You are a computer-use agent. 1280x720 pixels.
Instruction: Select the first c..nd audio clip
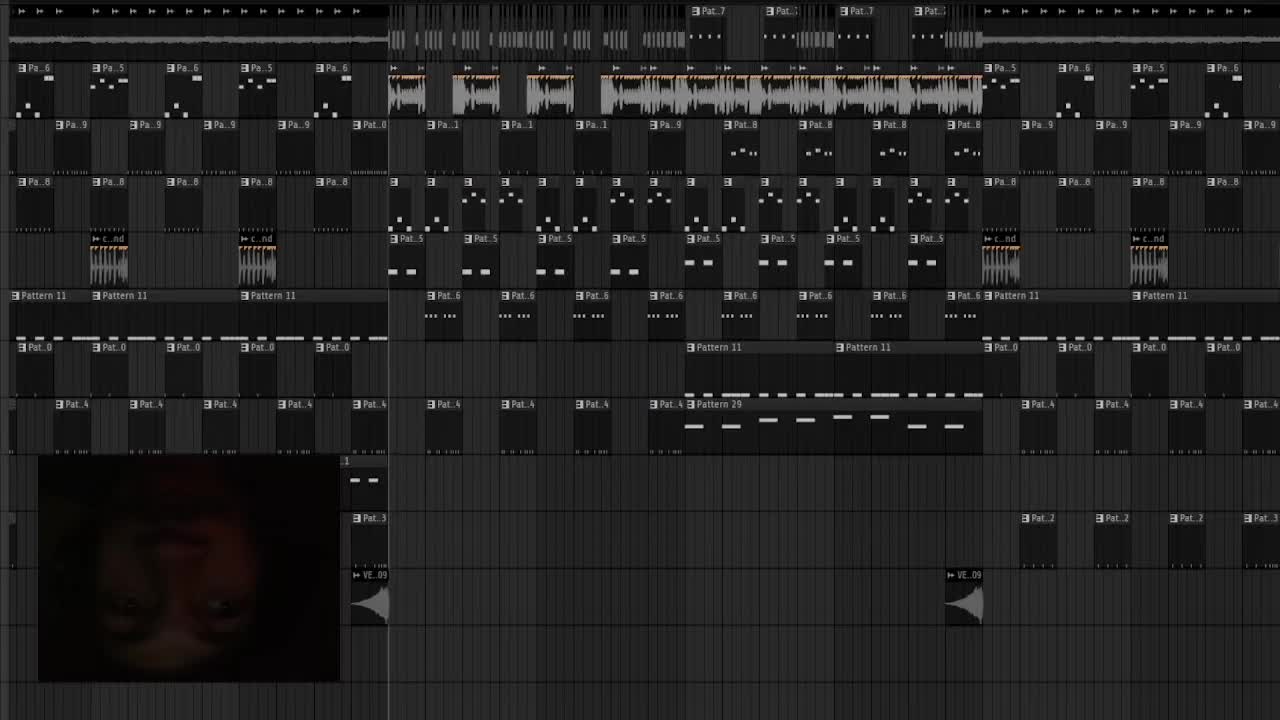point(109,260)
